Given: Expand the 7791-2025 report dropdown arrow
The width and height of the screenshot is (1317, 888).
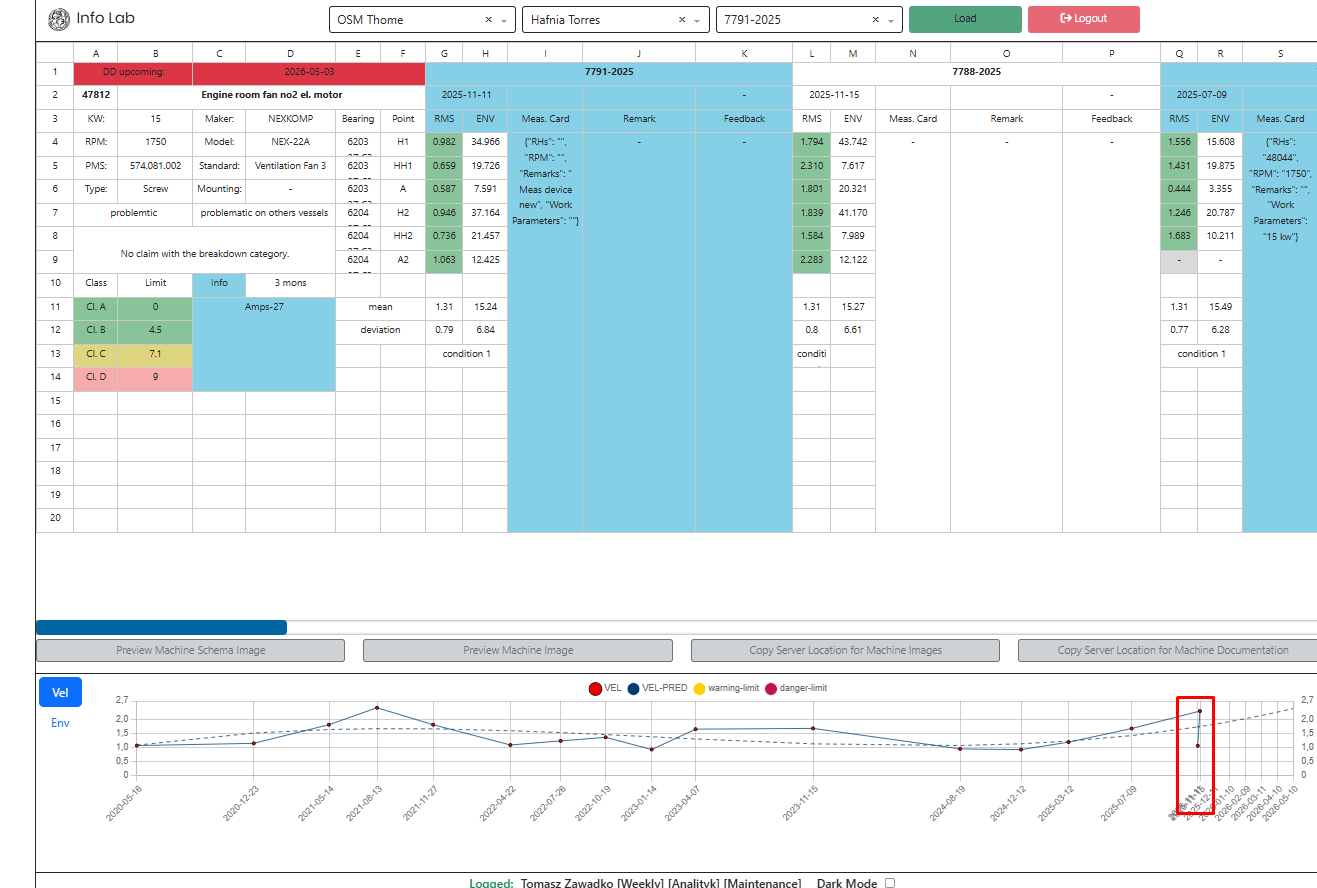Looking at the screenshot, I should pos(890,20).
